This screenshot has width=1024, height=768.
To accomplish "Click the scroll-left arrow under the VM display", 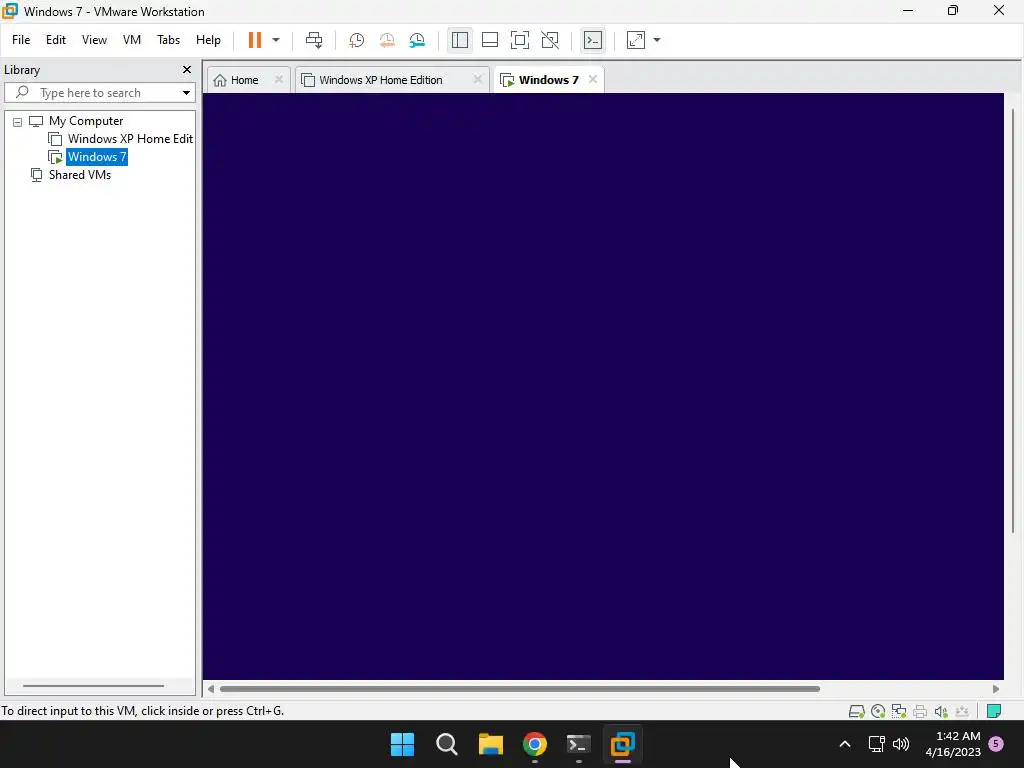I will [x=210, y=689].
